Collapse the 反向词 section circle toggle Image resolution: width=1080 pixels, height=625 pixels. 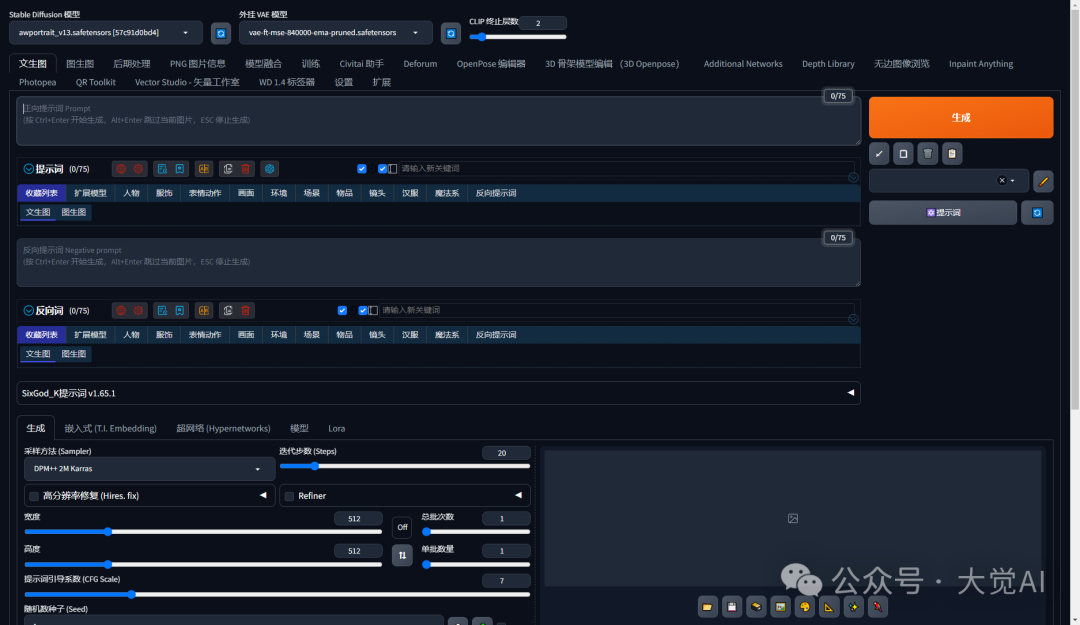tap(29, 311)
